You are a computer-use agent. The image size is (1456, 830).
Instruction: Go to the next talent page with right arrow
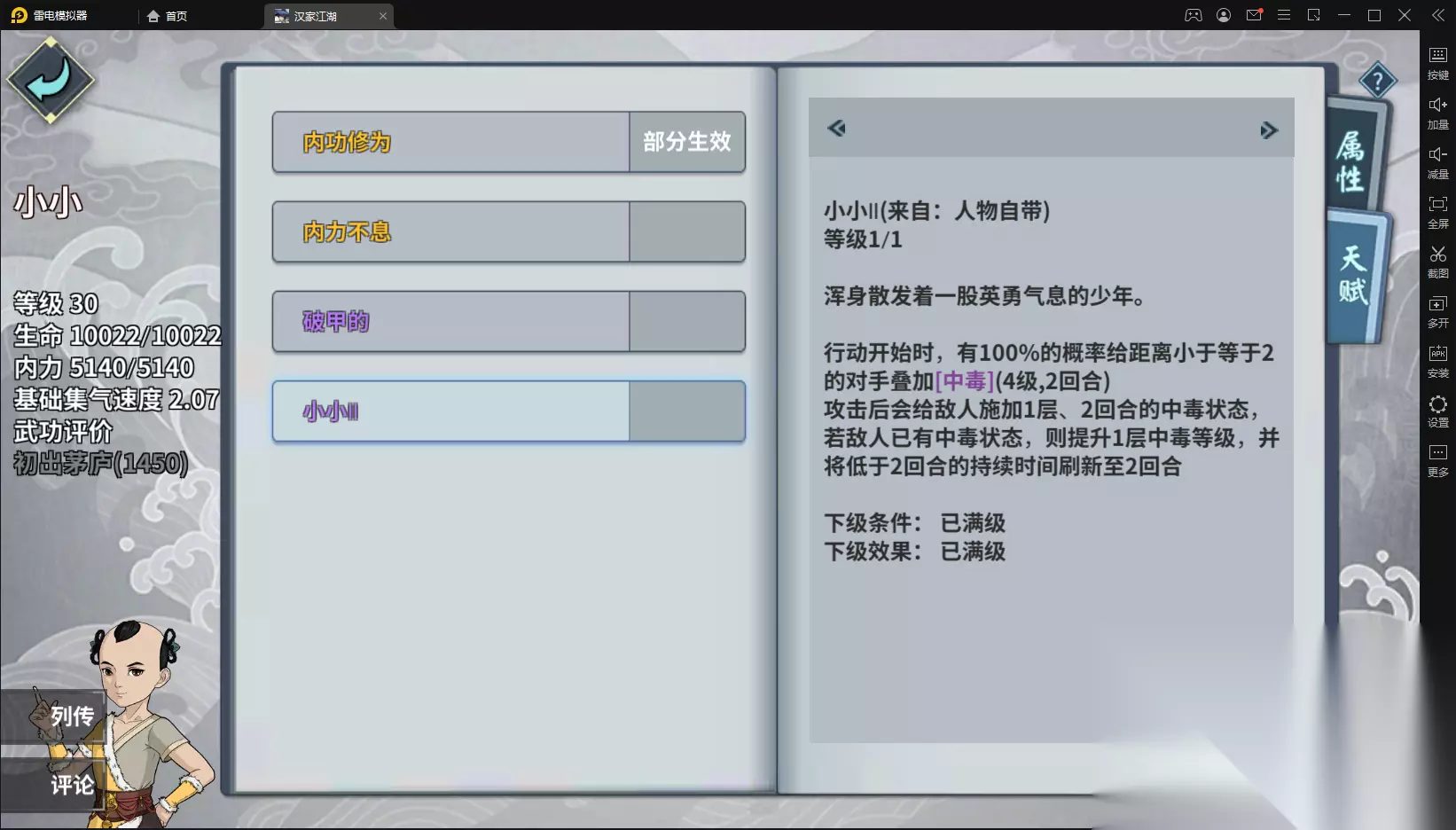click(x=1269, y=130)
